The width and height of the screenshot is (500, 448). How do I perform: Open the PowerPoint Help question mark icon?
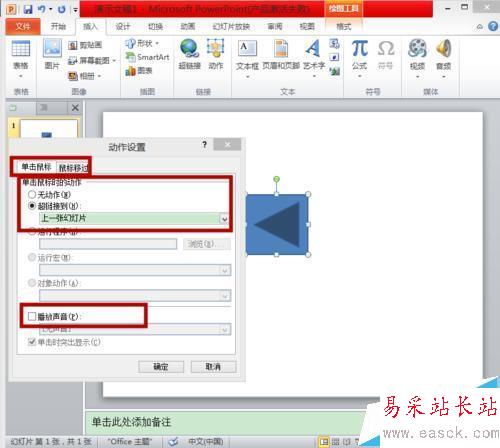pyautogui.click(x=493, y=26)
